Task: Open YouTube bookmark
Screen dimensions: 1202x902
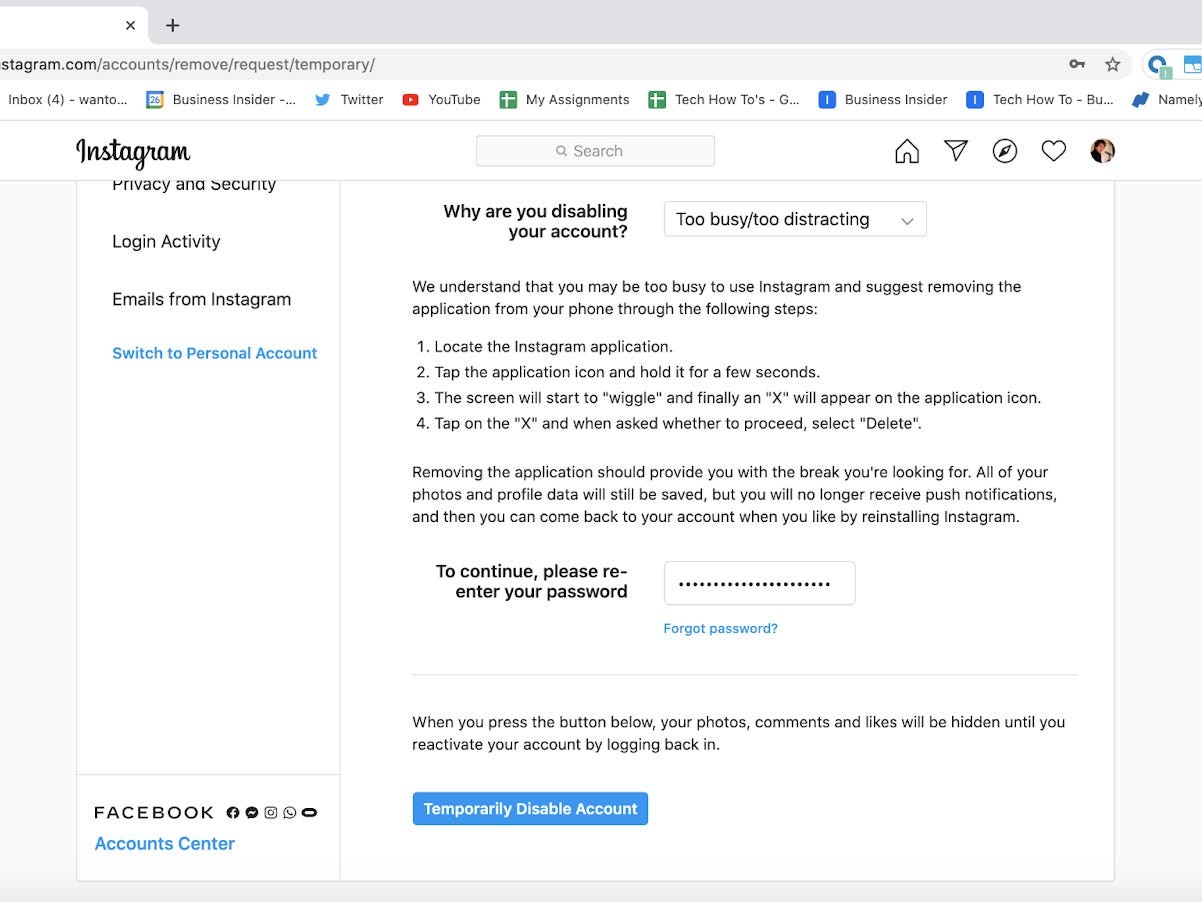Action: (441, 99)
